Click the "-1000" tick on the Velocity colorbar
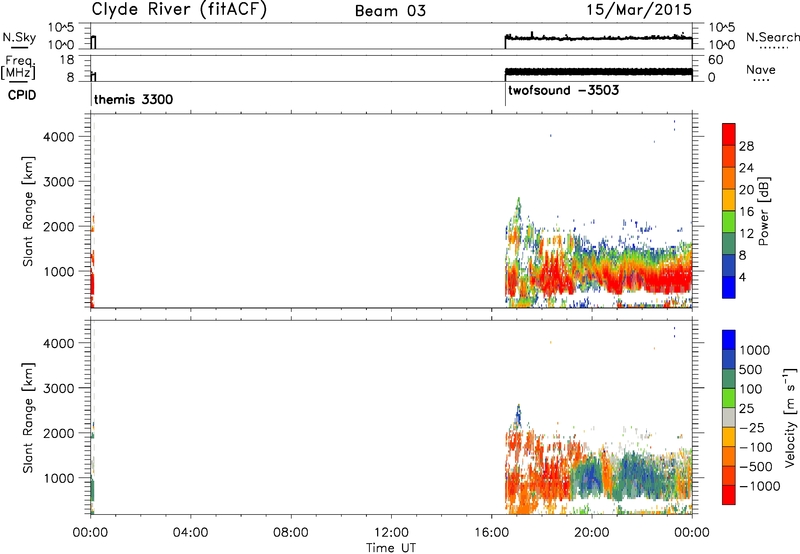This screenshot has width=800, height=554. point(759,486)
